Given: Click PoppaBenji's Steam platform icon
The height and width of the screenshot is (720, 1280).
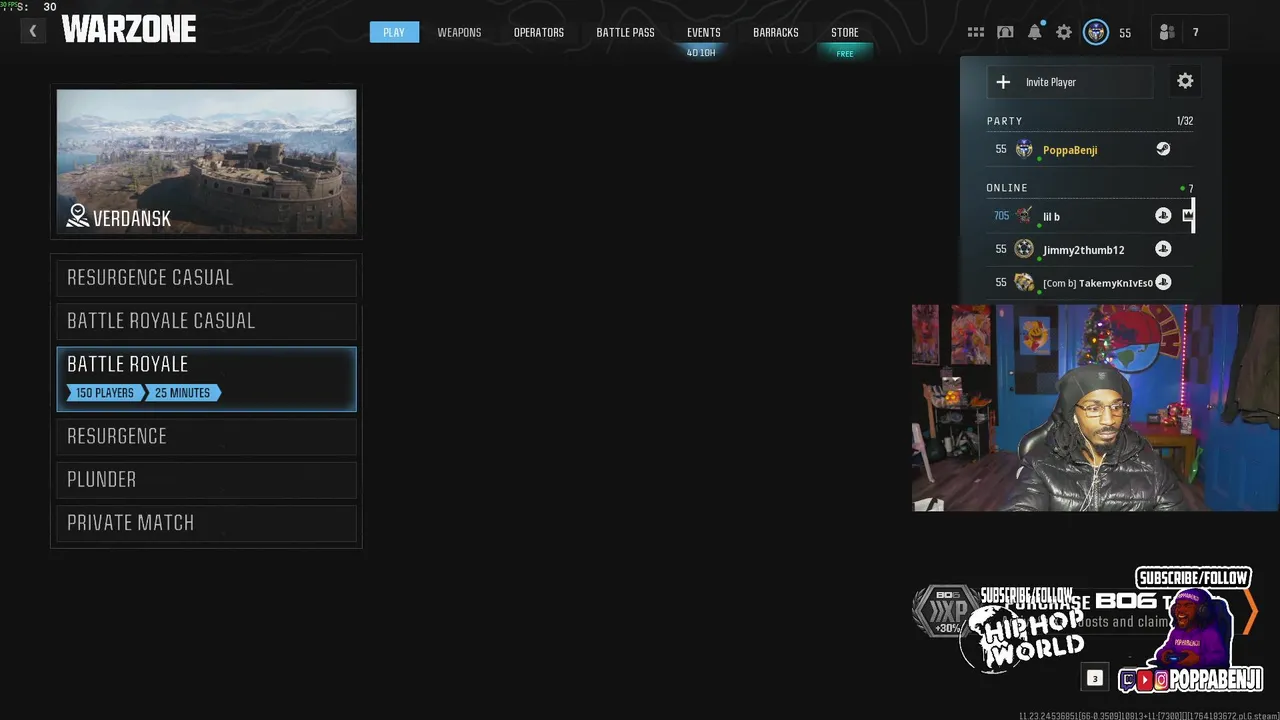Looking at the screenshot, I should (1163, 149).
